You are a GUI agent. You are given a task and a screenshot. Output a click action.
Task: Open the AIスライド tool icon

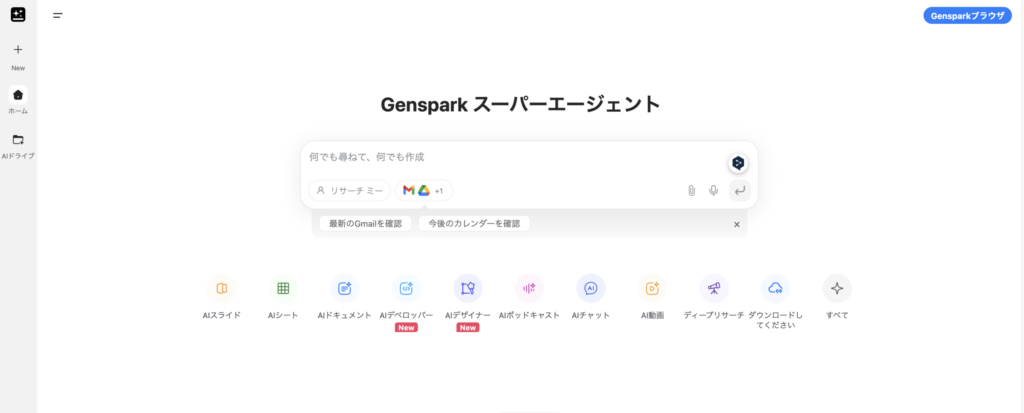click(221, 288)
